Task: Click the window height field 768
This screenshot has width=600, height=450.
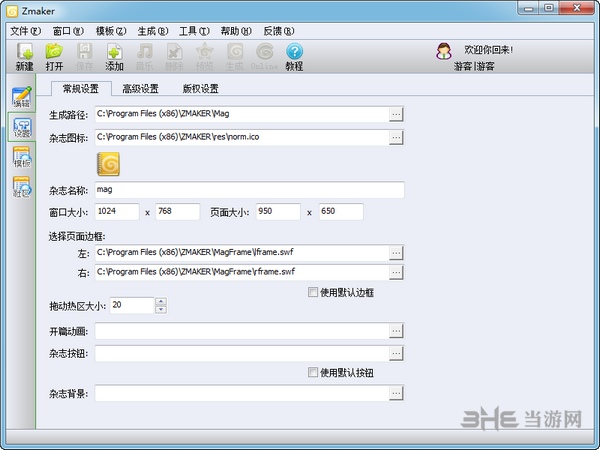Action: point(178,212)
